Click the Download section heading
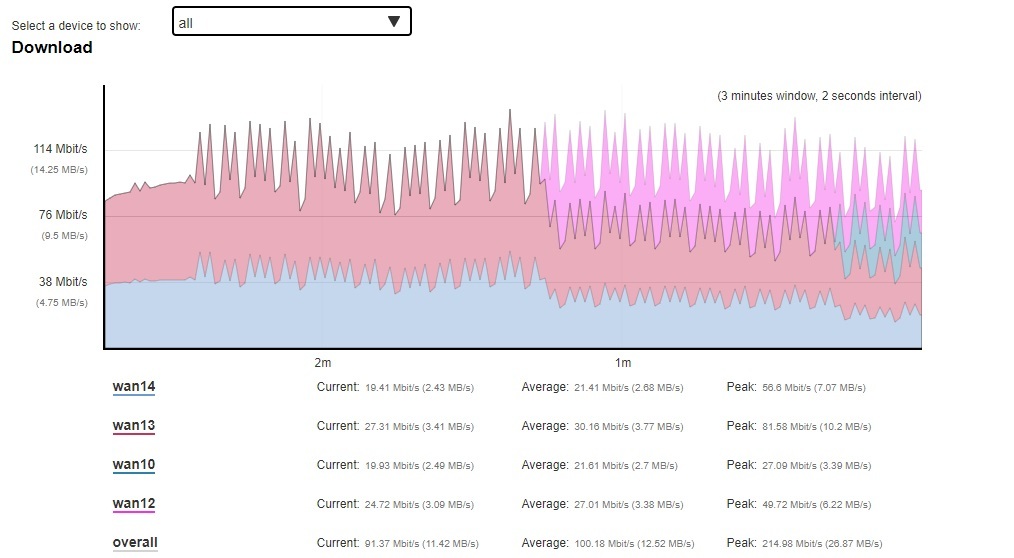 (x=52, y=48)
